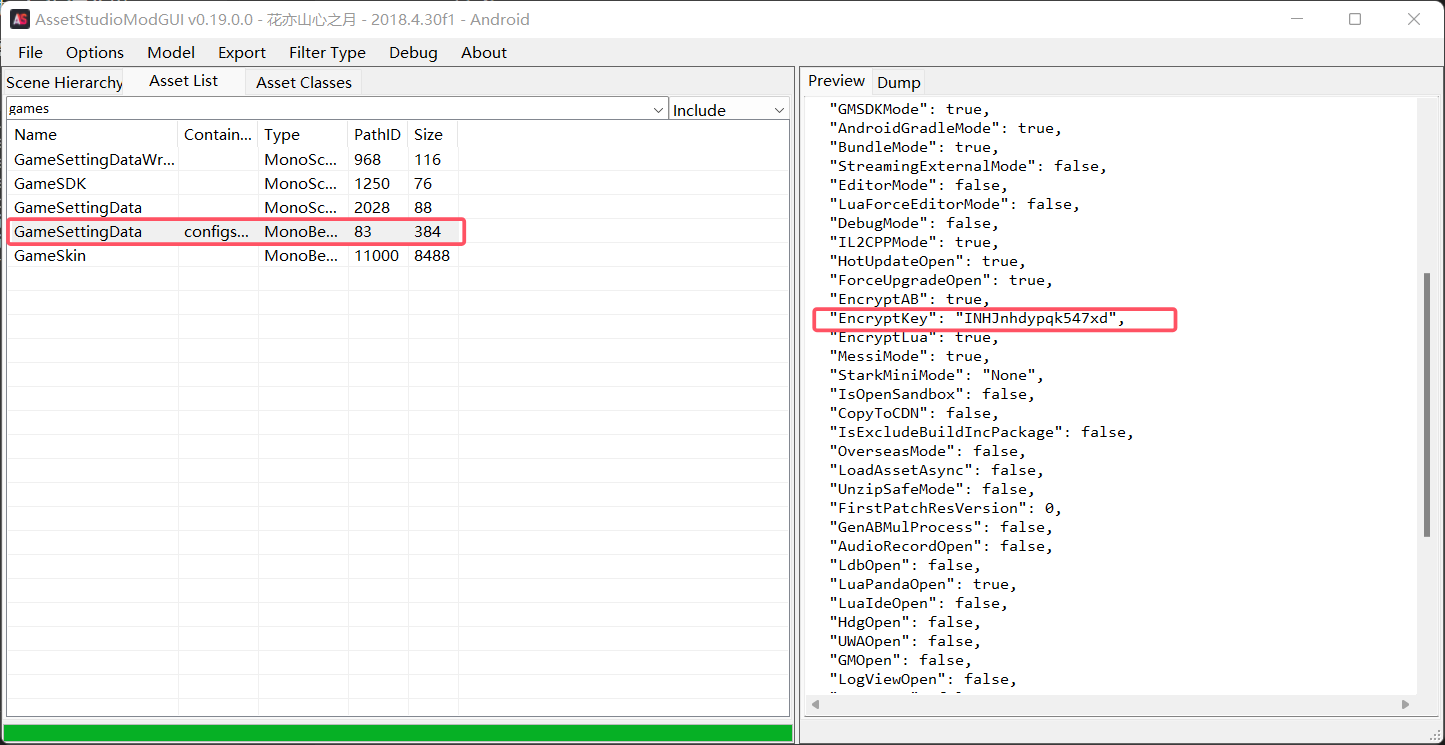Open the Model menu
This screenshot has height=745, width=1445.
[x=171, y=53]
